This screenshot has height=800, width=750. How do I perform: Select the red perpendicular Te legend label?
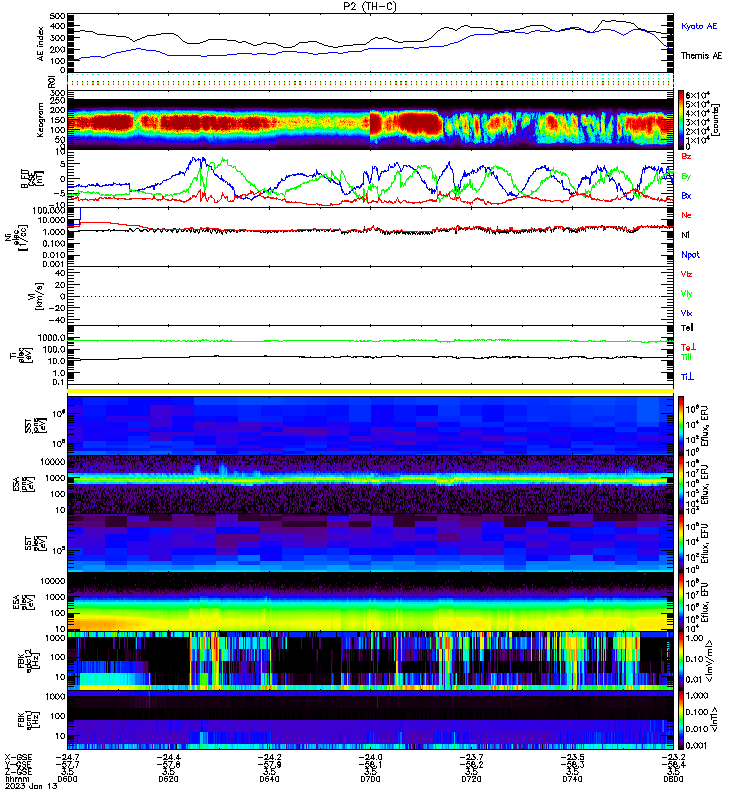pyautogui.click(x=688, y=347)
